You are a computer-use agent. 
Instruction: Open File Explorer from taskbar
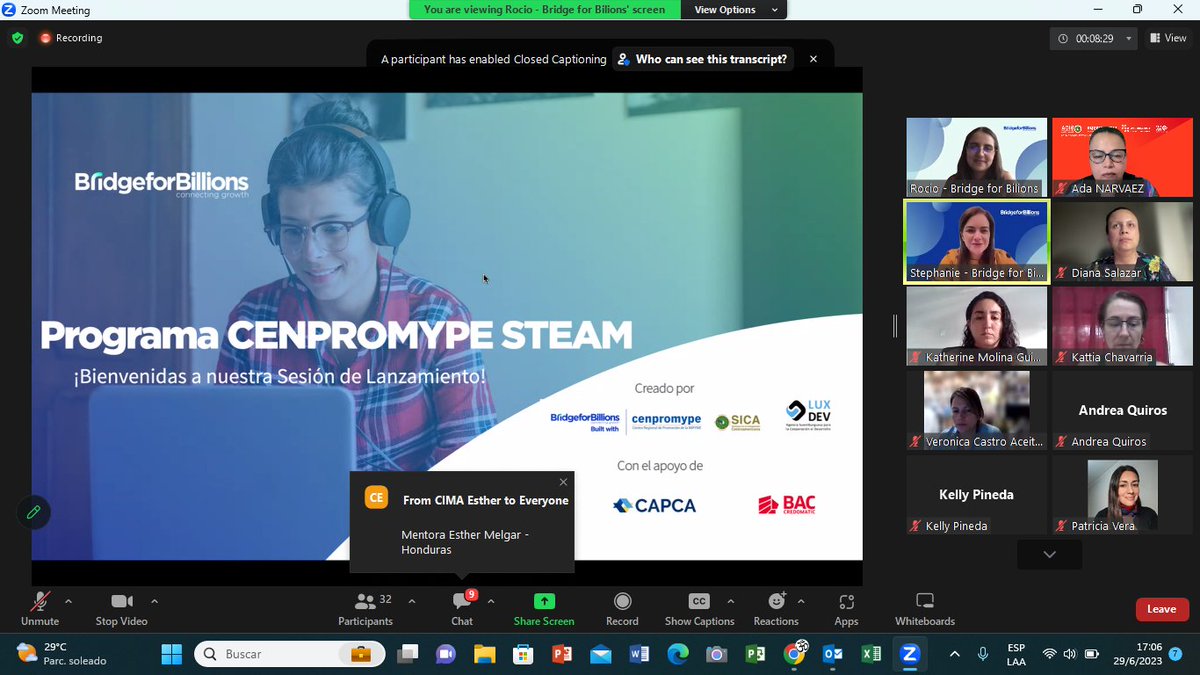point(485,654)
